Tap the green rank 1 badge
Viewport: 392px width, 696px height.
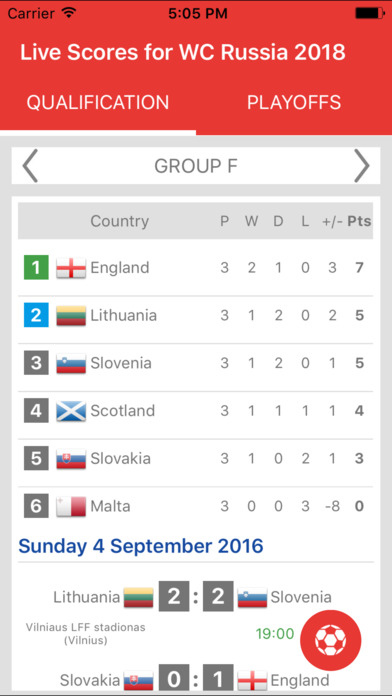36,268
